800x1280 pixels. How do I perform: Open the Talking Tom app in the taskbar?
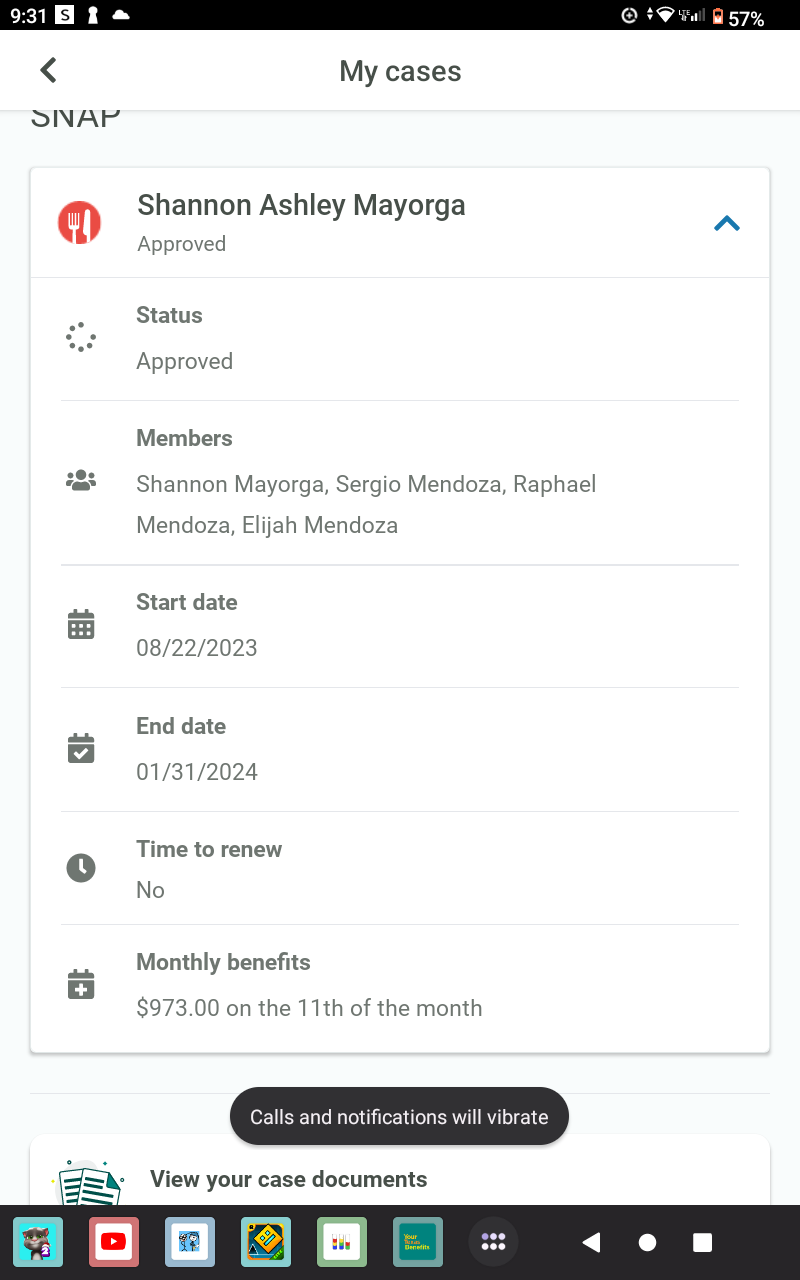(38, 1242)
